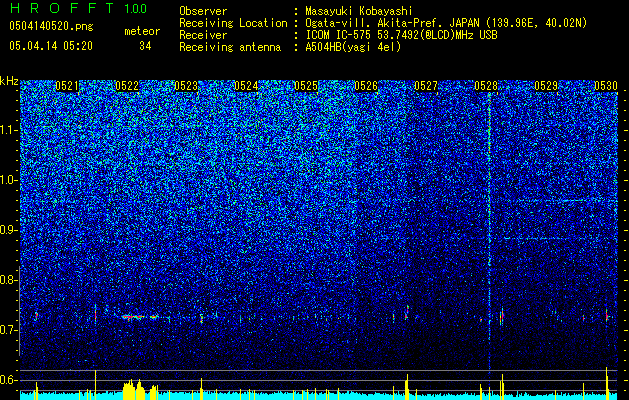Click the meteor label
629x400 pixels.
coord(142,31)
